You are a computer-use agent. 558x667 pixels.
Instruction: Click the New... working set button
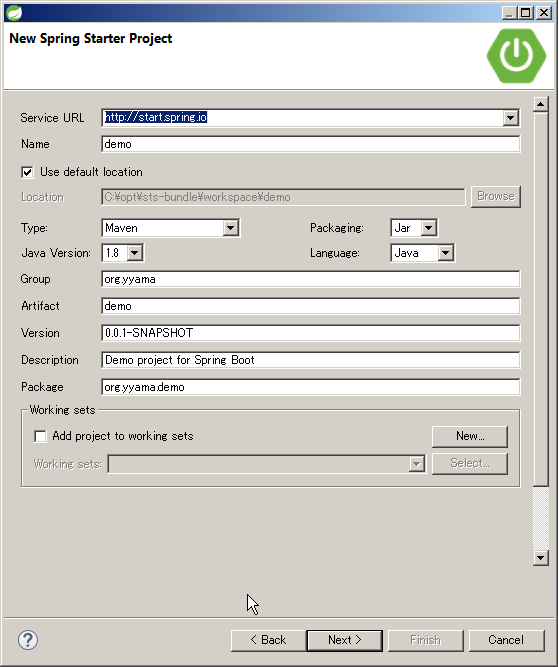tap(470, 436)
